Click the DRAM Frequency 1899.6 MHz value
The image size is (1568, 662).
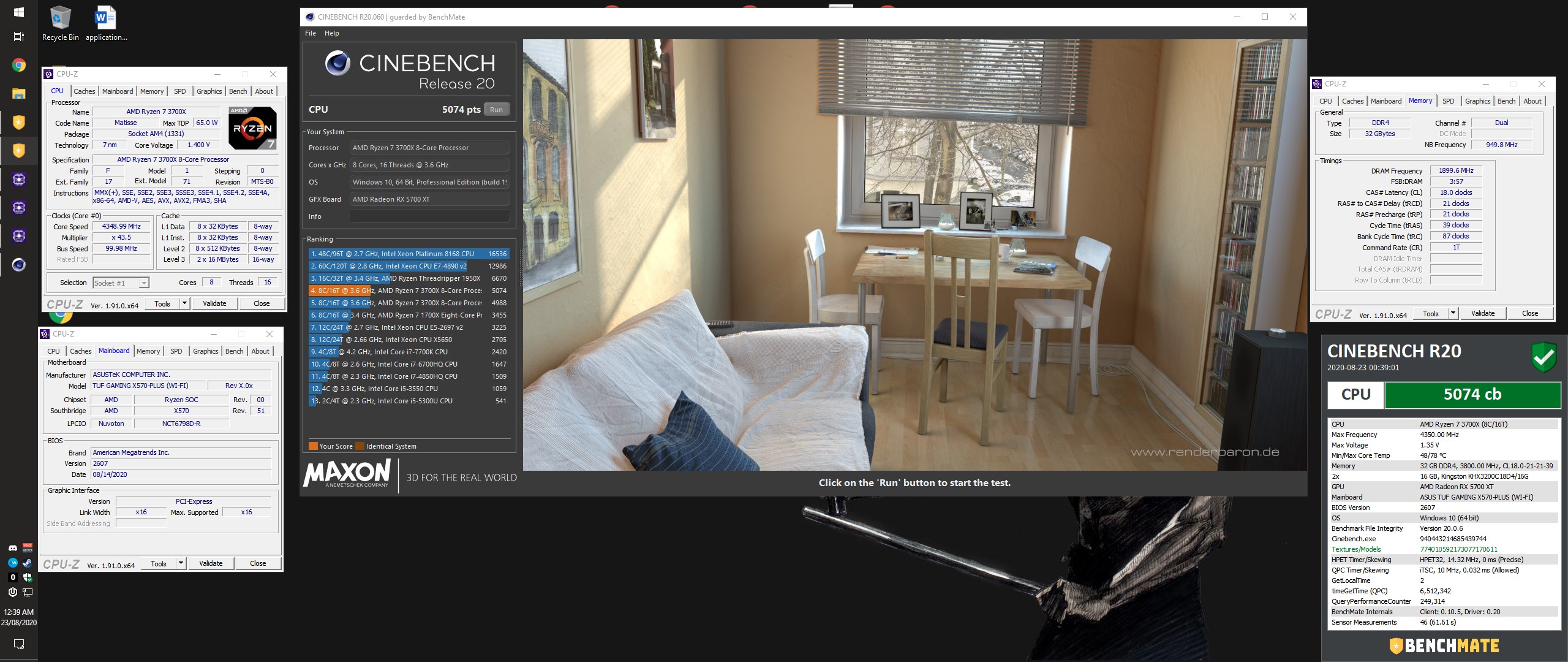coord(1456,170)
